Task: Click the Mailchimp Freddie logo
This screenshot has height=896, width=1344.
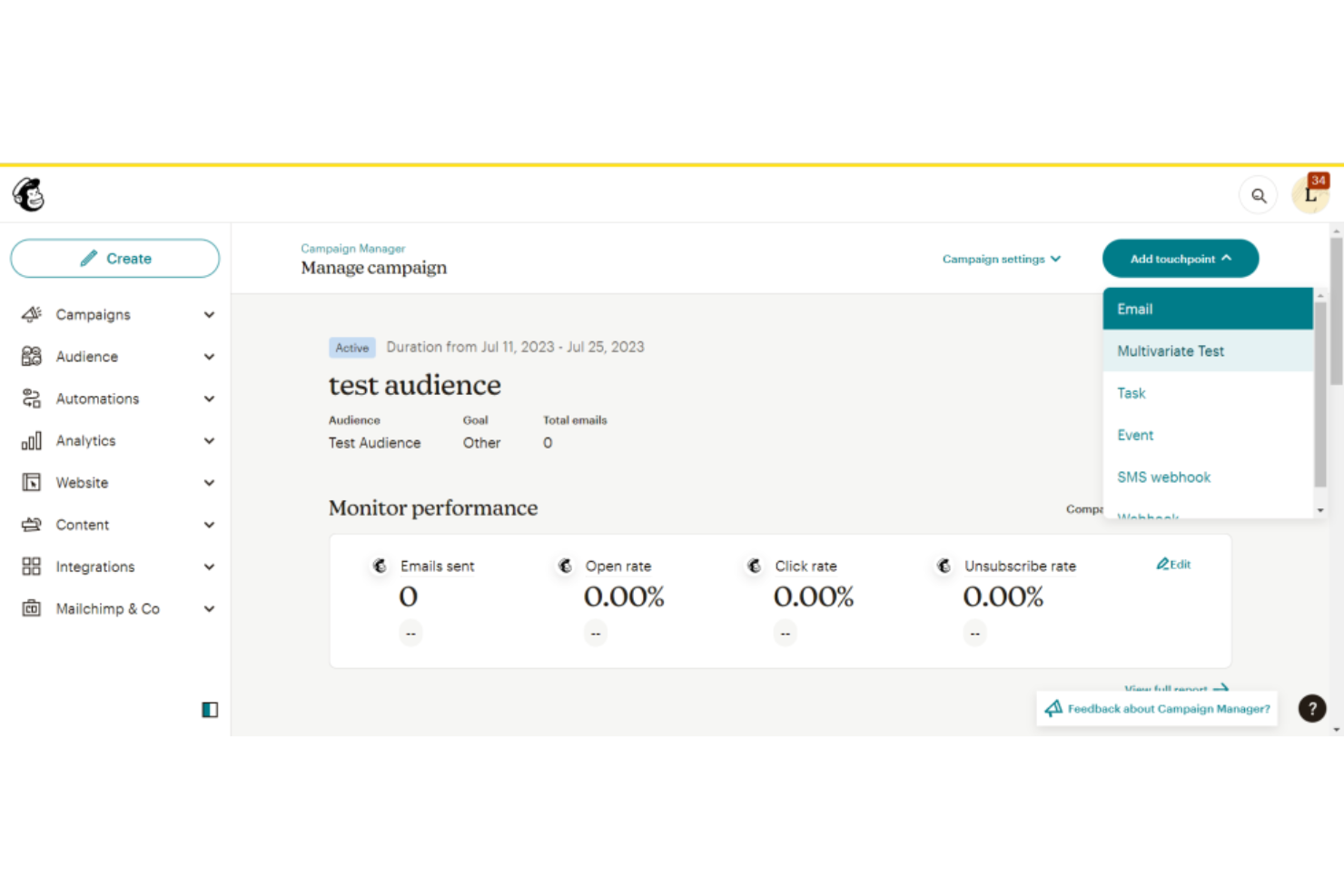Action: pyautogui.click(x=27, y=194)
